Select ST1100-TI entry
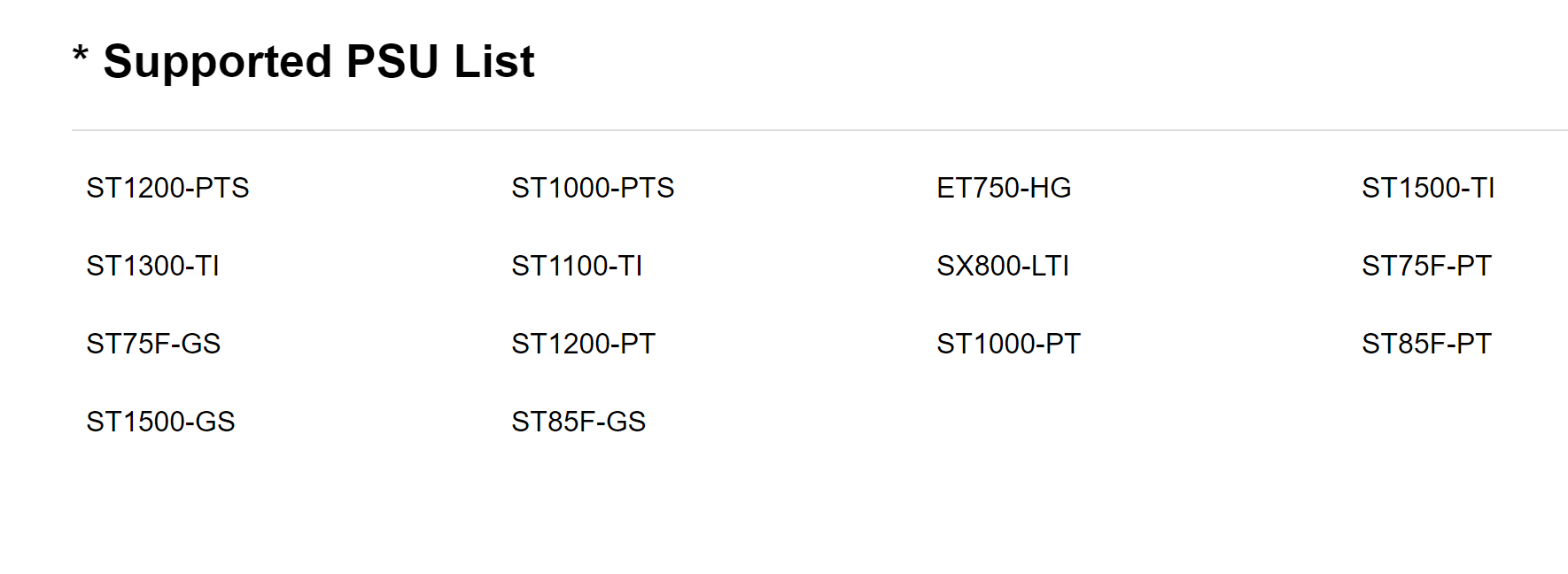Viewport: 1568px width, 574px height. point(577,266)
